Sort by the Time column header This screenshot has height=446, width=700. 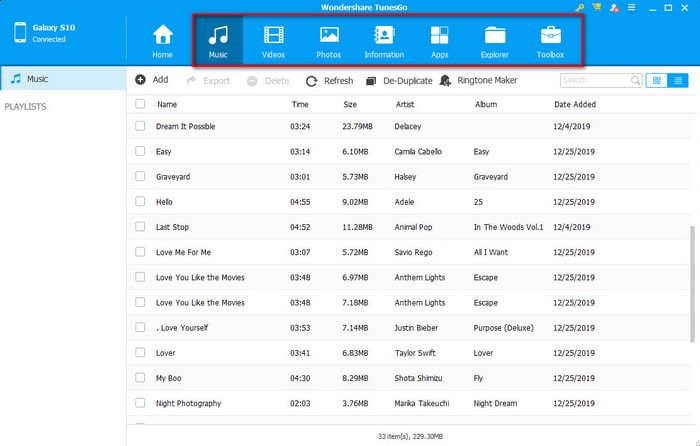pos(300,104)
